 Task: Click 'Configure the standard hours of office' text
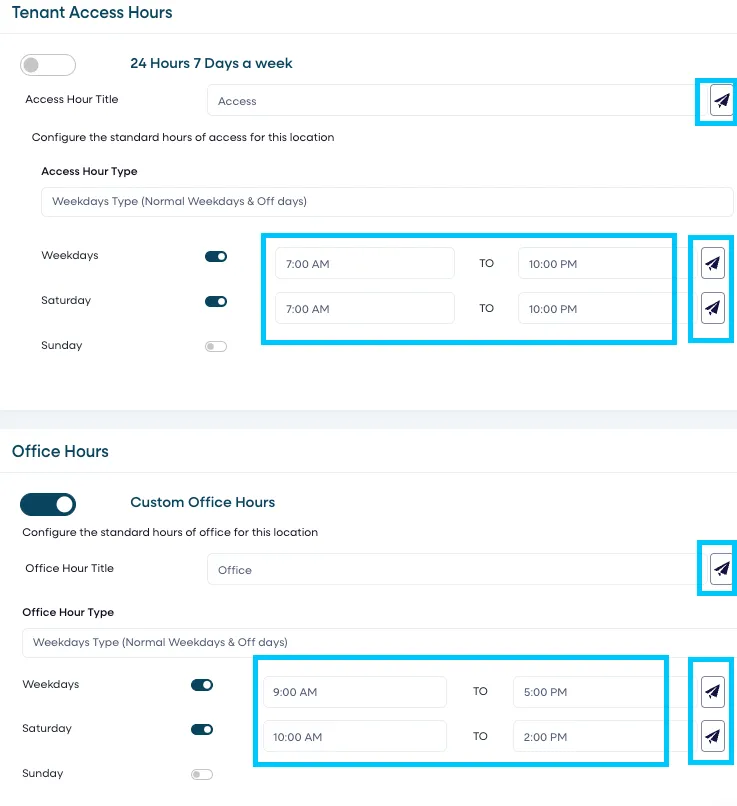pos(170,532)
